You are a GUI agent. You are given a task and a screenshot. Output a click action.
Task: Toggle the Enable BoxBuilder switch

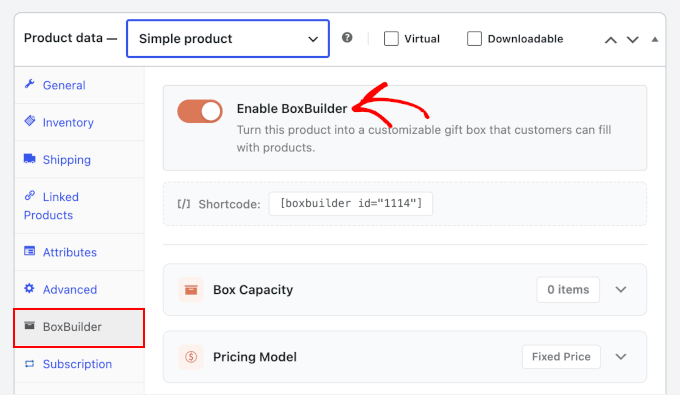pyautogui.click(x=200, y=111)
